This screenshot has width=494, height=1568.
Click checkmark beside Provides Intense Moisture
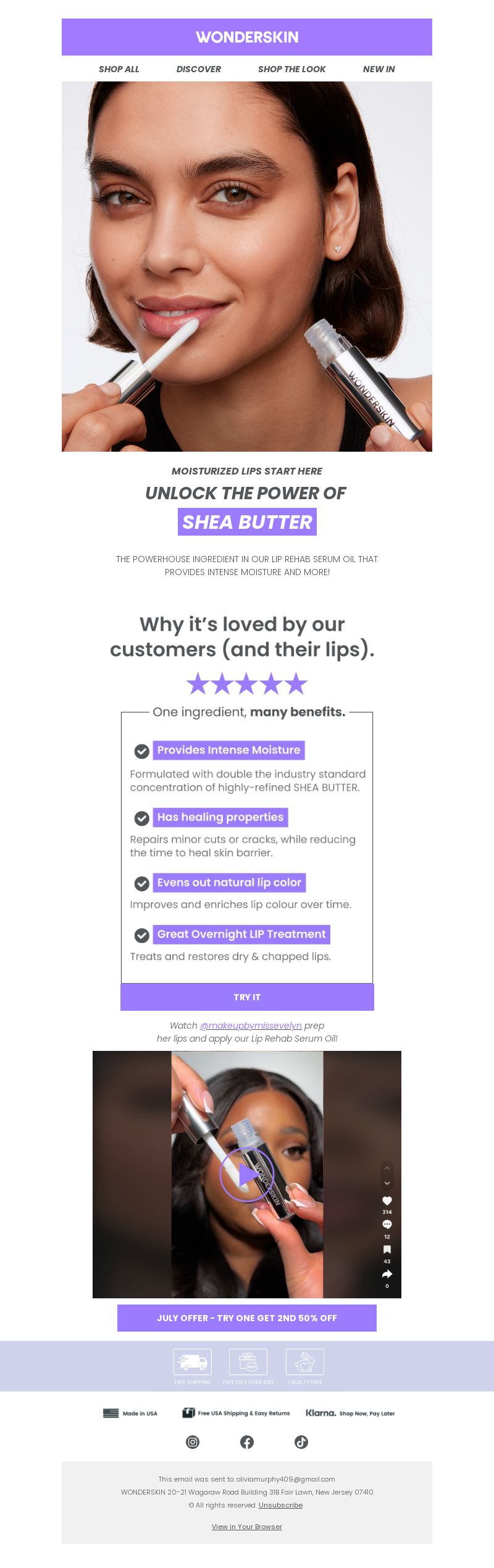pyautogui.click(x=142, y=751)
